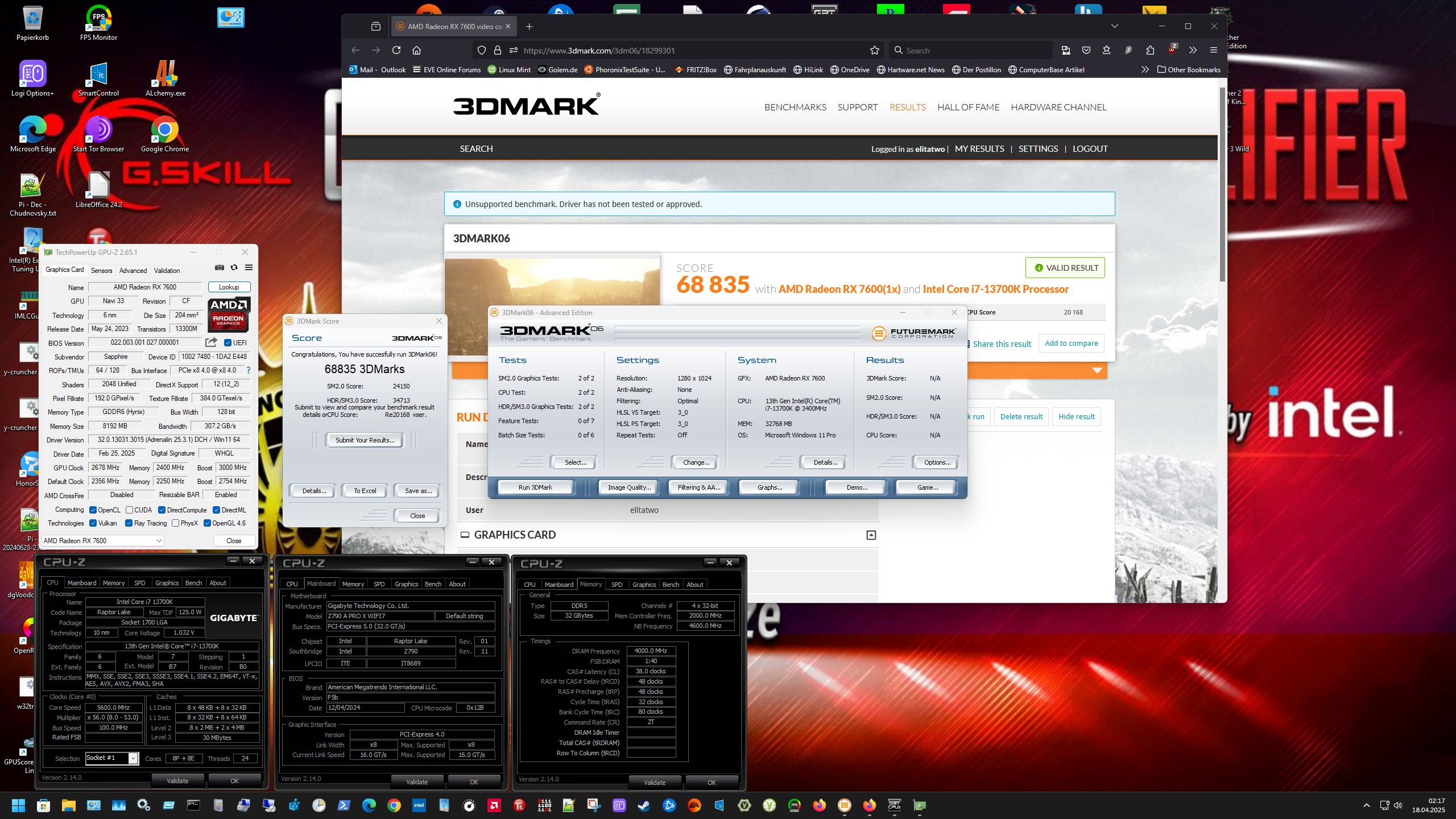
Task: Open GPU selection dropdown AMD Radeon RX 7600
Action: pyautogui.click(x=103, y=540)
